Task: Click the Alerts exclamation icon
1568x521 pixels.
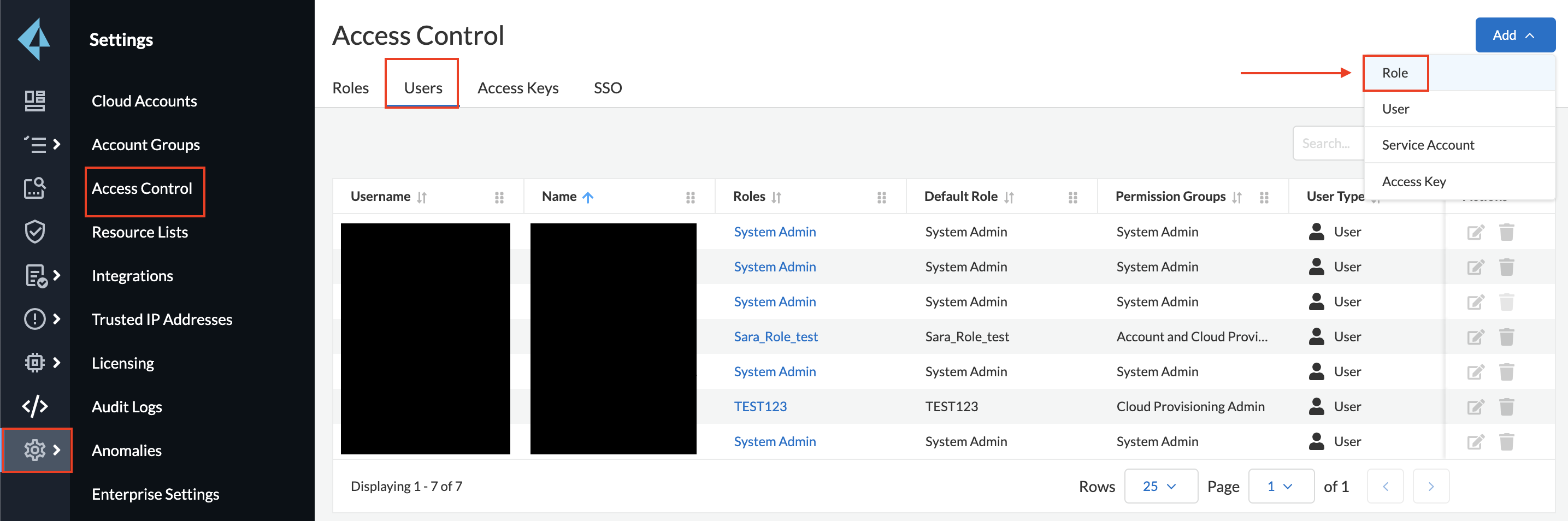Action: pyautogui.click(x=35, y=319)
